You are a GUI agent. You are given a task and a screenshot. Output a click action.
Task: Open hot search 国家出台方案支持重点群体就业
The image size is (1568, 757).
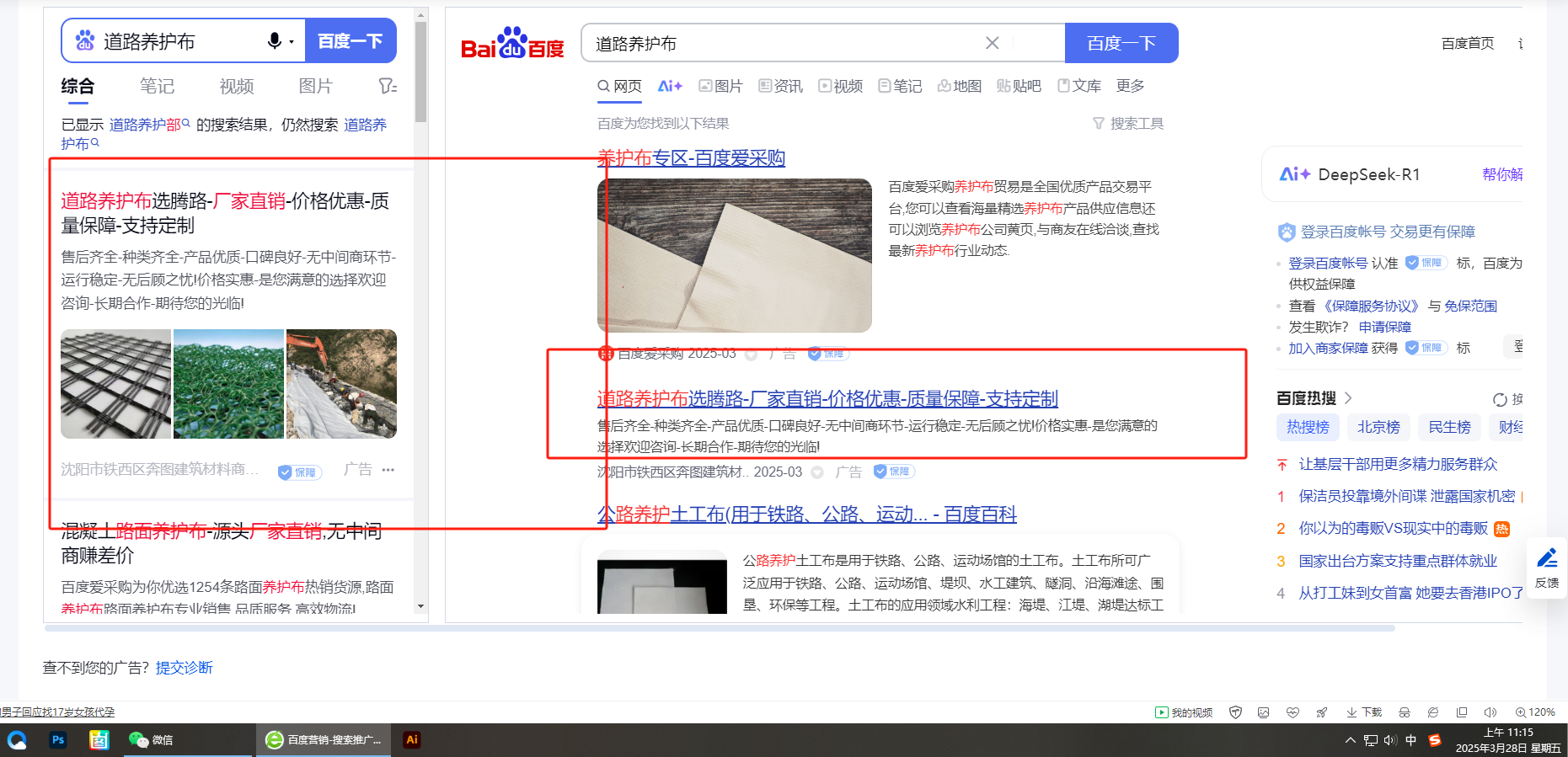pos(1398,561)
